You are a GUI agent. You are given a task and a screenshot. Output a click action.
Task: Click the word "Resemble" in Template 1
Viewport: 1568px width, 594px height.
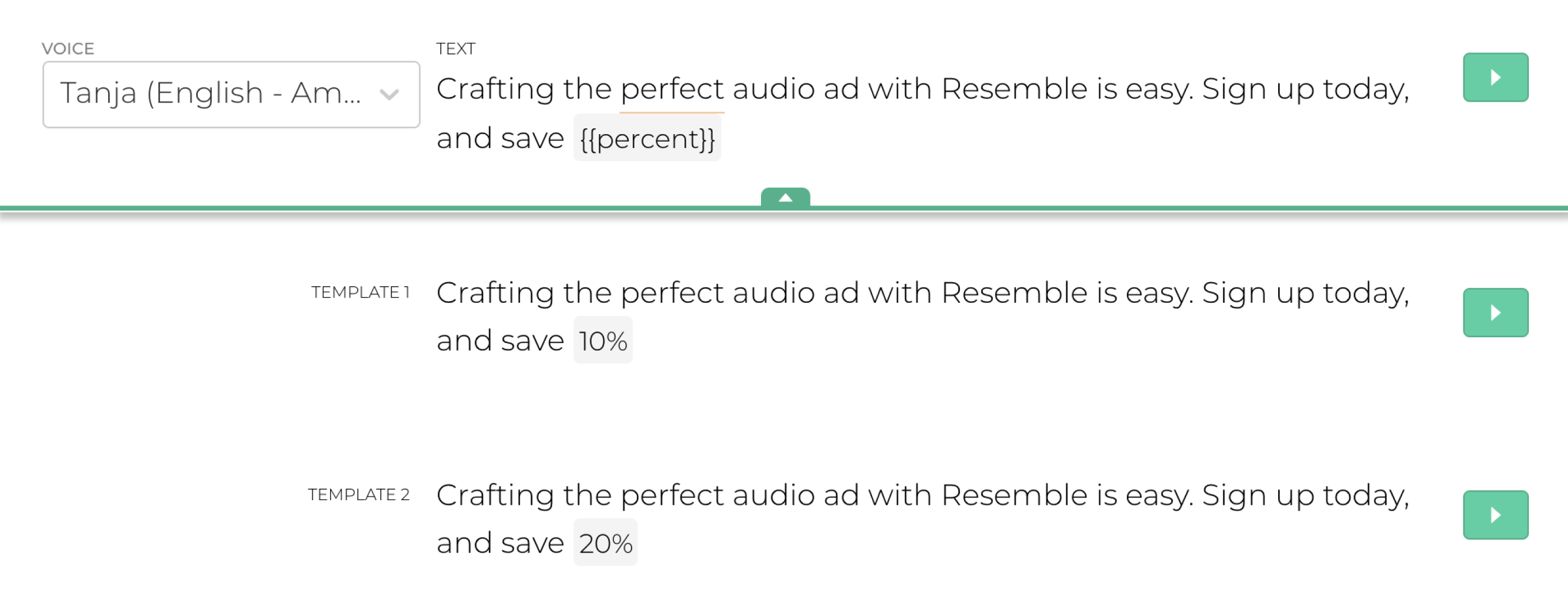point(1014,293)
